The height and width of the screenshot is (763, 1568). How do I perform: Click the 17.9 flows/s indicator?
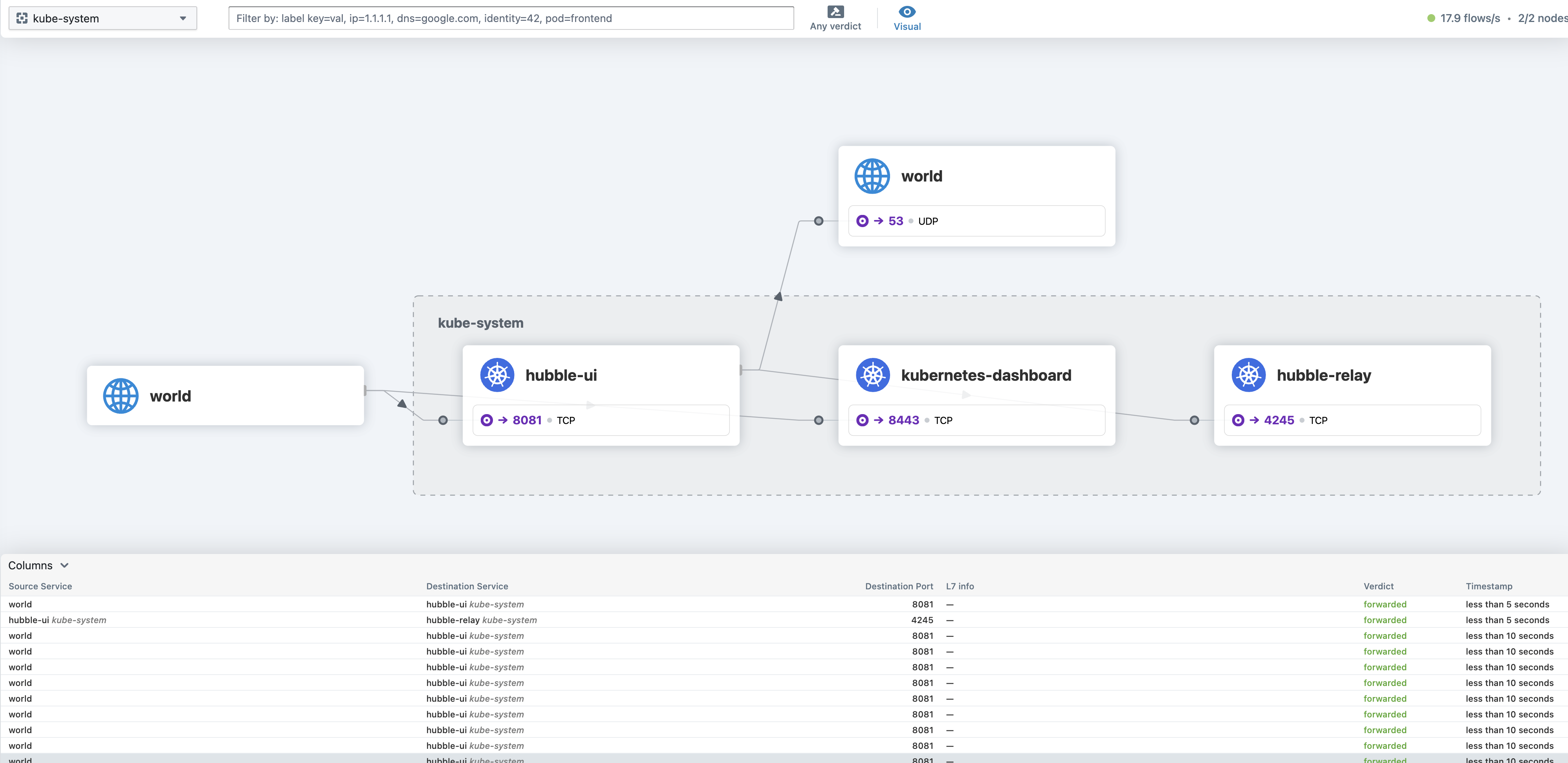(x=1469, y=18)
